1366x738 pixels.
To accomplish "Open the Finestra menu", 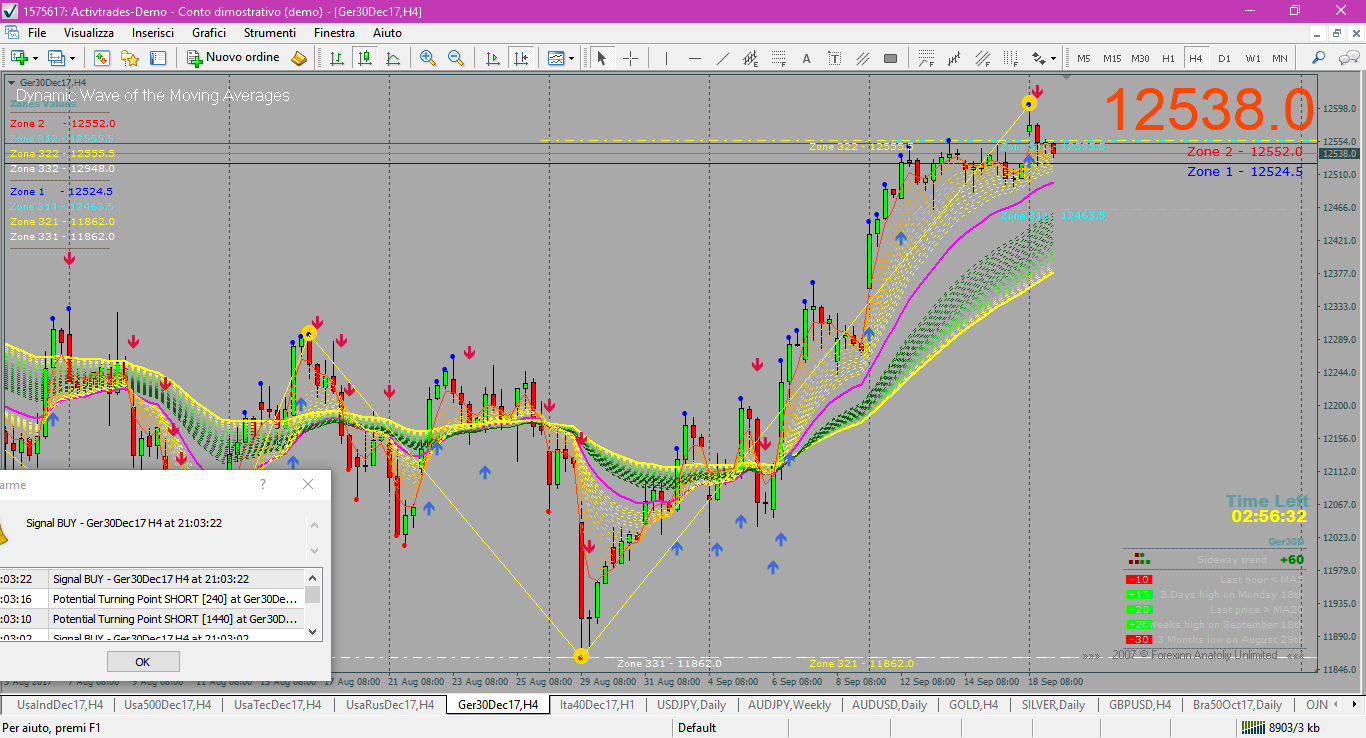I will (x=334, y=33).
